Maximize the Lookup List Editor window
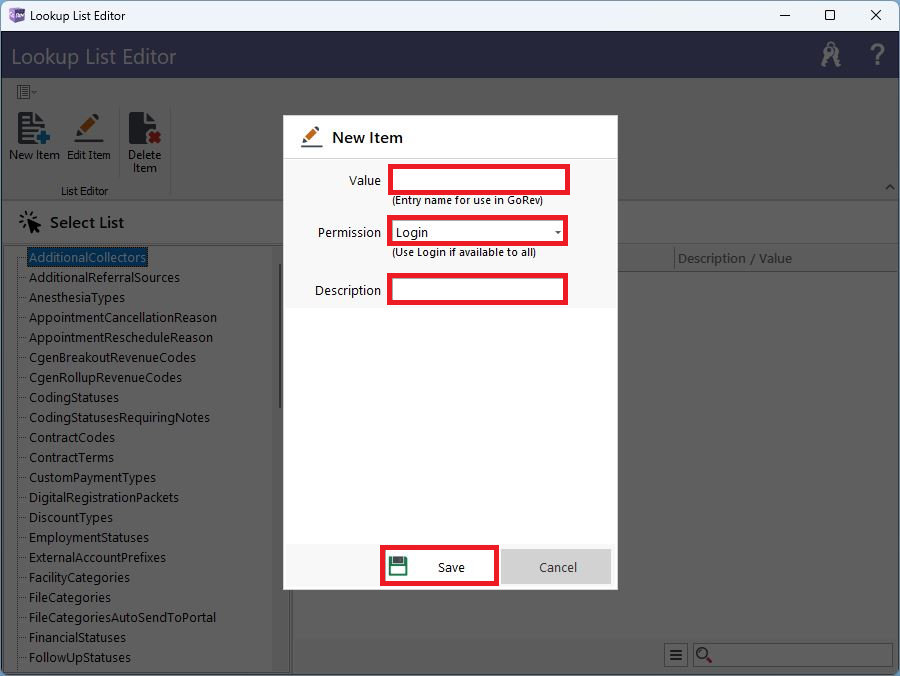This screenshot has width=900, height=676. click(x=829, y=15)
